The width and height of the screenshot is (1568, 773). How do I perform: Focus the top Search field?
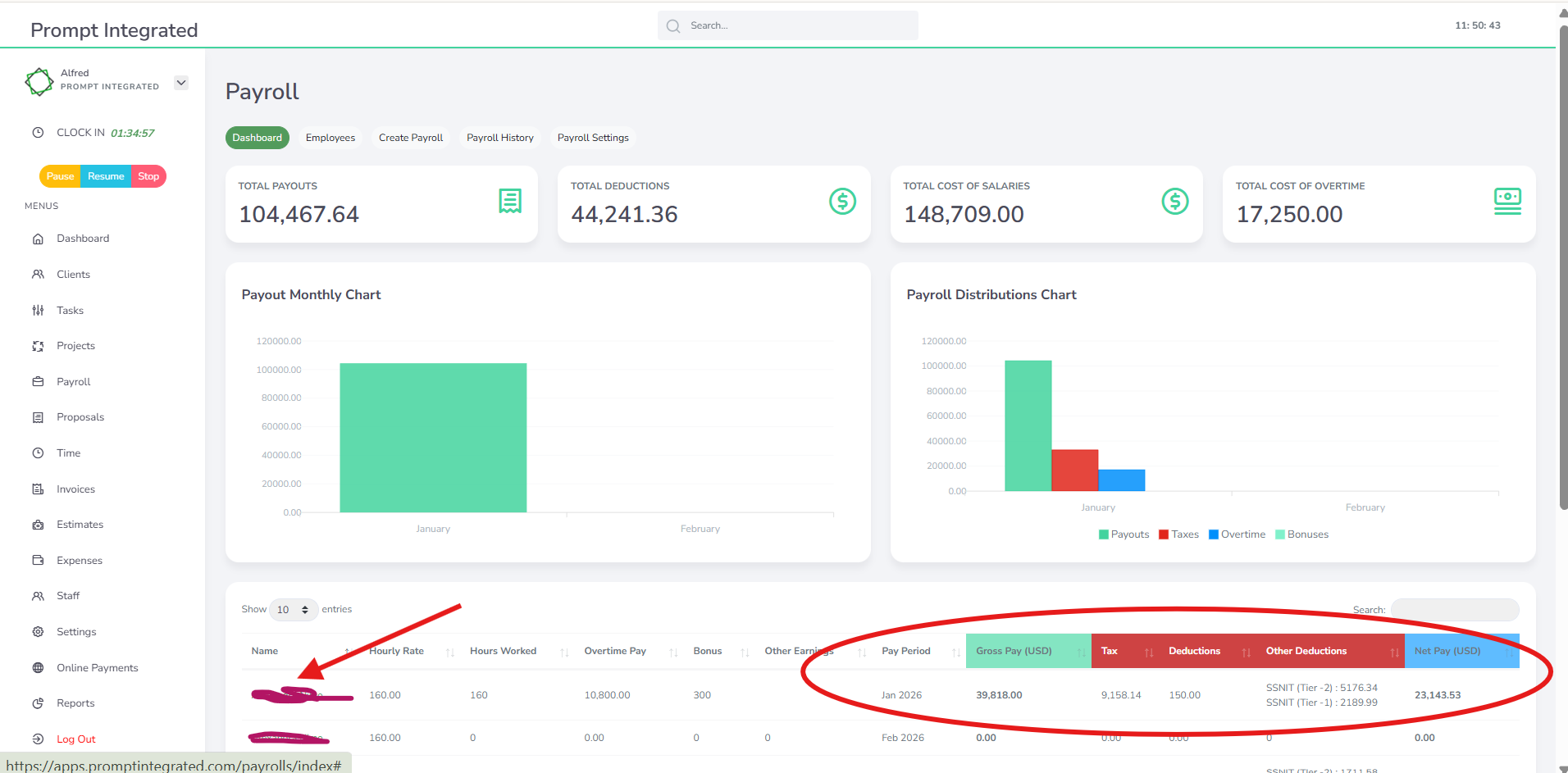coord(787,25)
